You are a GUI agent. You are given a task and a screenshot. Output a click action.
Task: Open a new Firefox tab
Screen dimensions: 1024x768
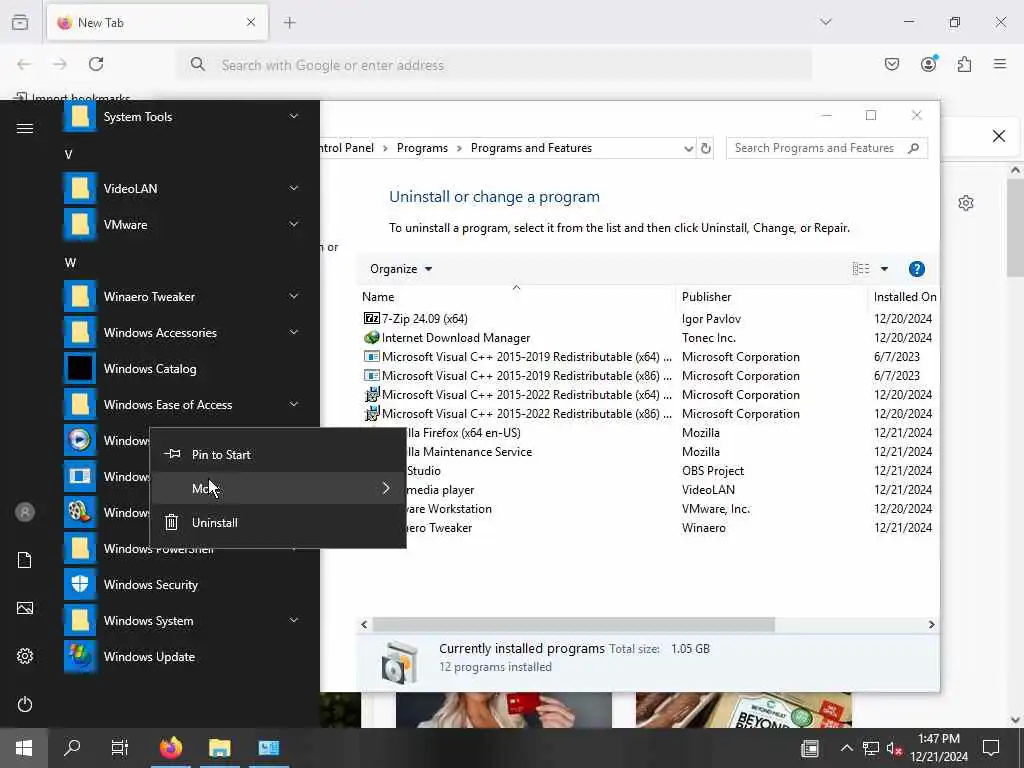[289, 22]
